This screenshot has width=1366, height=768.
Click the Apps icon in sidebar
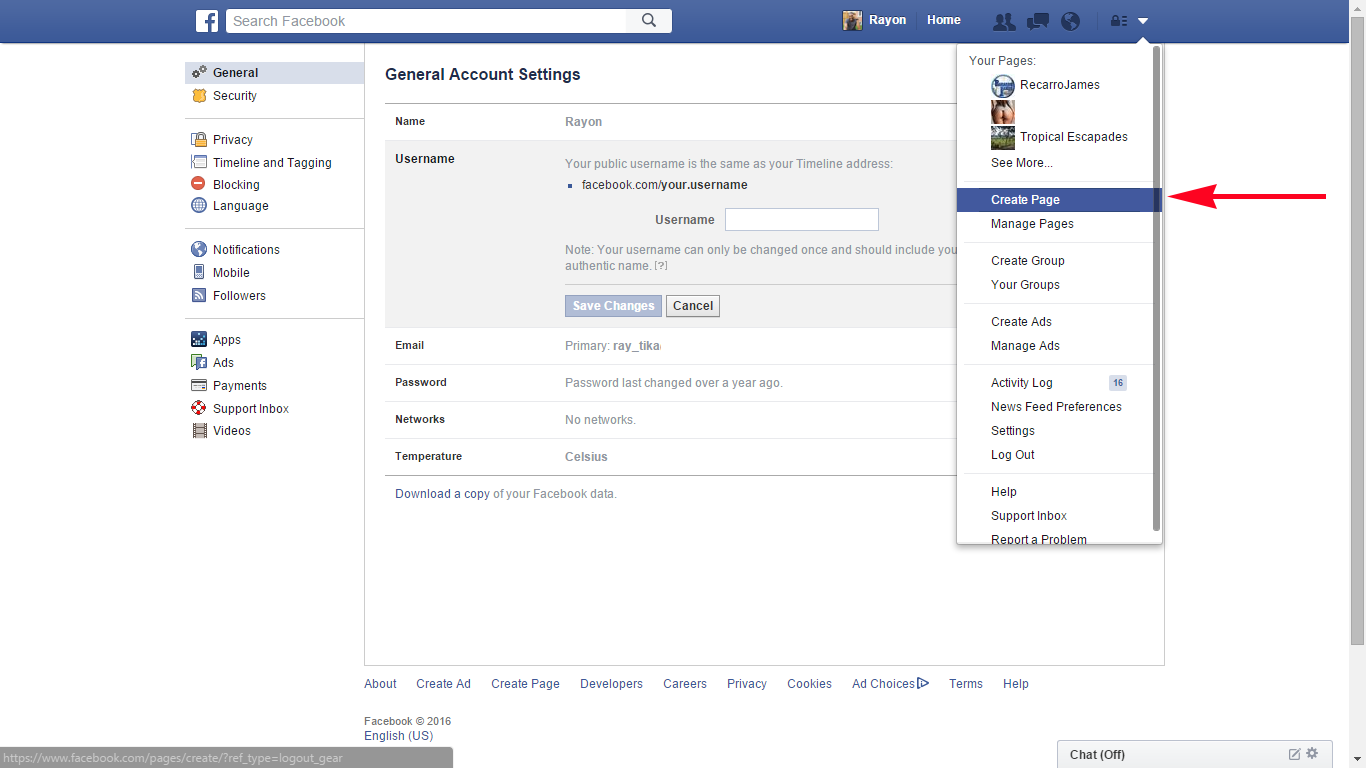199,340
